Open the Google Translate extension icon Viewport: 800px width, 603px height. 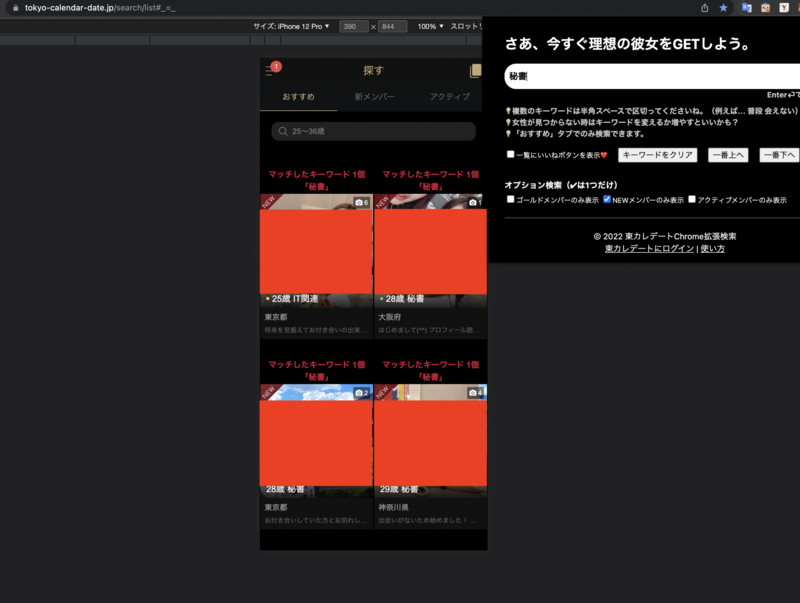tap(746, 8)
